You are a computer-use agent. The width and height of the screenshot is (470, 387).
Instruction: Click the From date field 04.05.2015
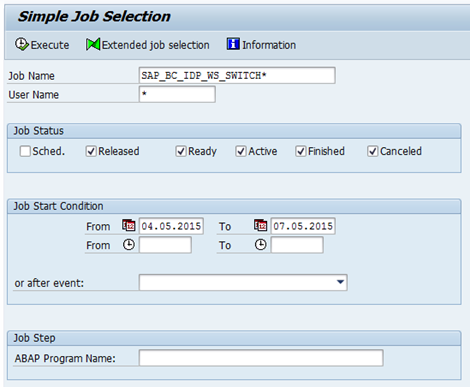[x=171, y=226]
